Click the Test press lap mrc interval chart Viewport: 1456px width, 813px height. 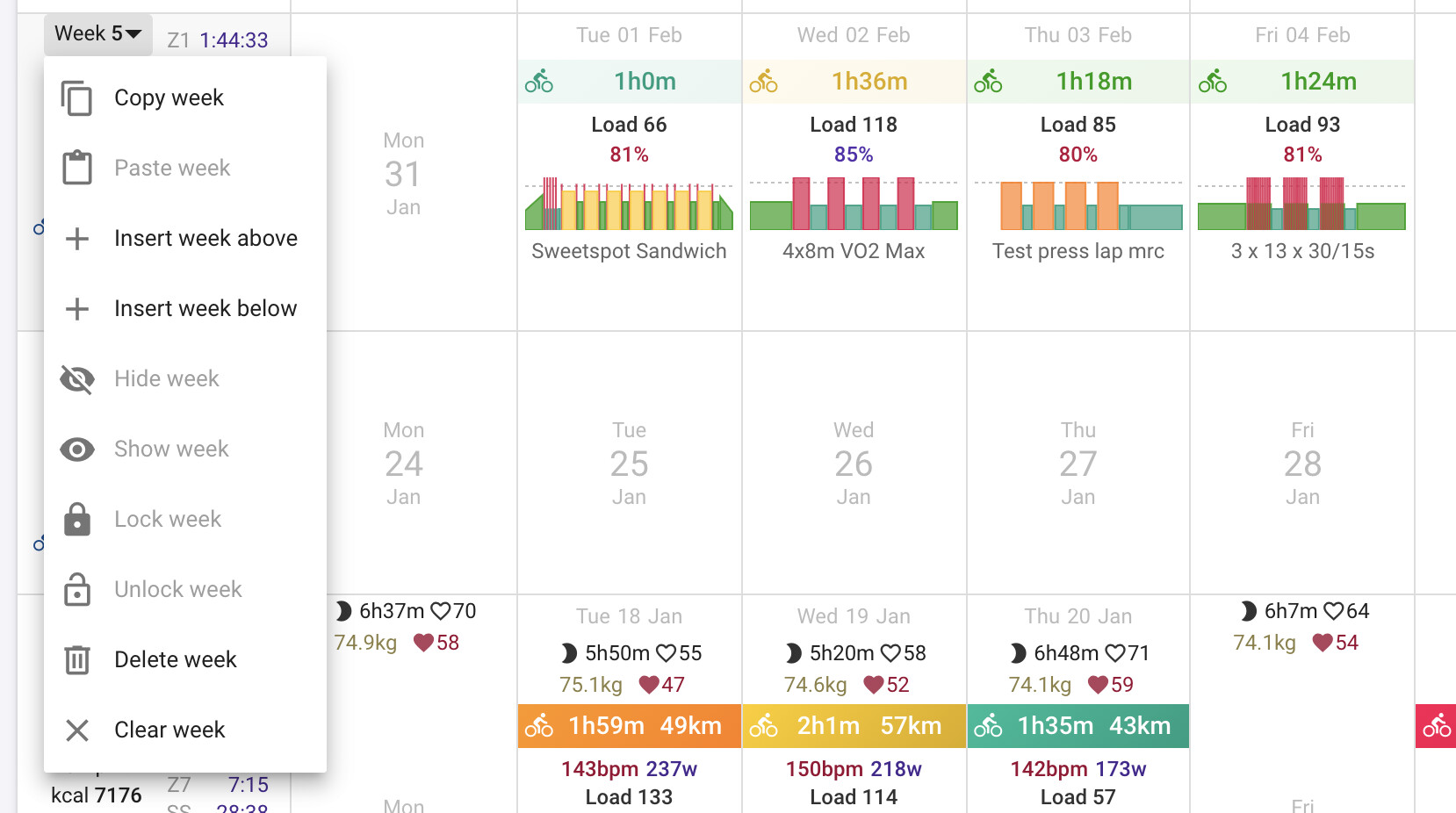[x=1078, y=205]
